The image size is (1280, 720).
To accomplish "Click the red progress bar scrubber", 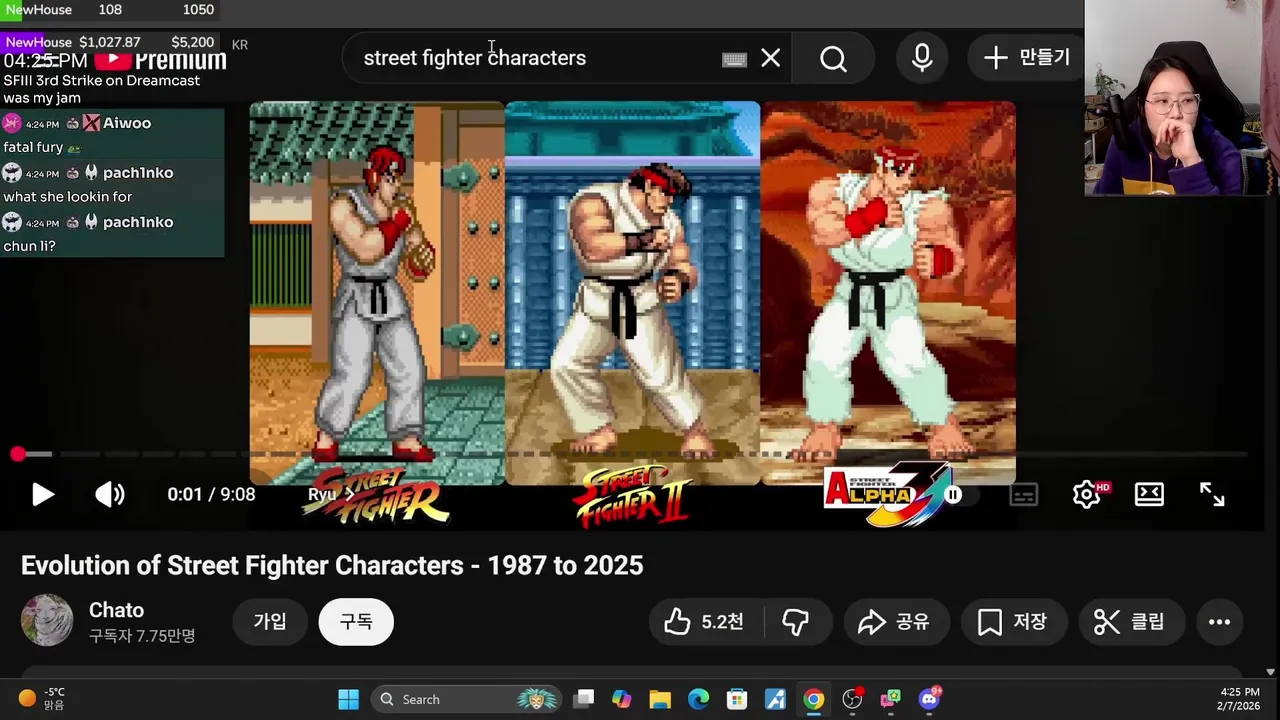I will coord(18,454).
